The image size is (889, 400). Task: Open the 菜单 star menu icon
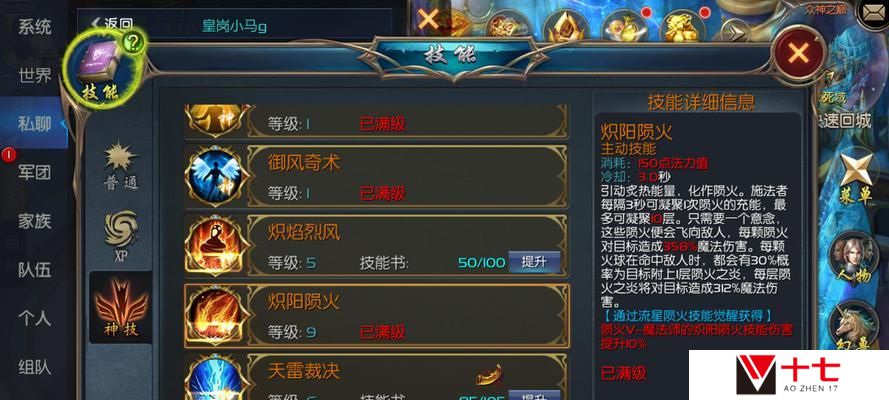click(x=856, y=177)
